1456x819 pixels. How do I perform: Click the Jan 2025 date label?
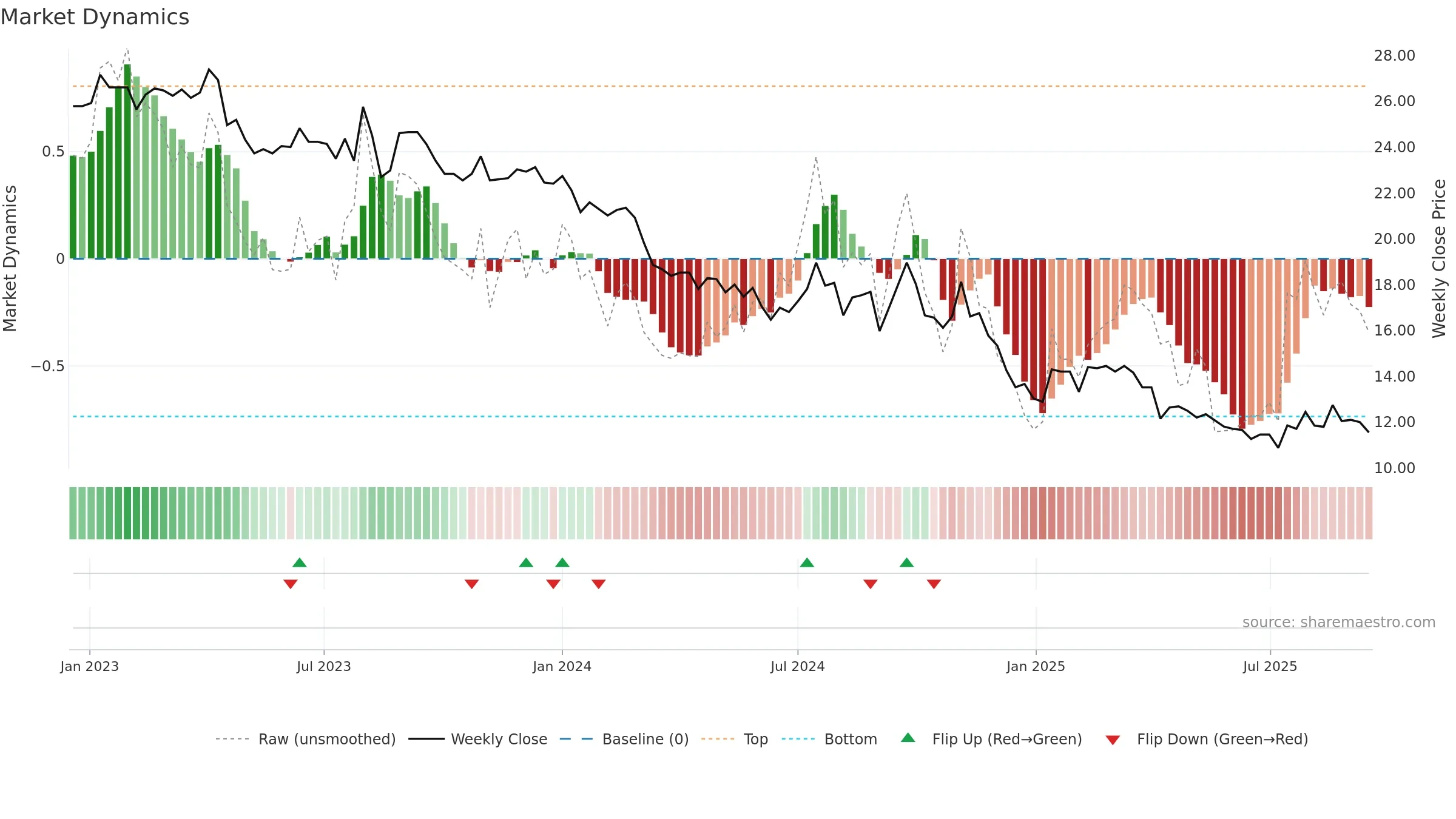click(1036, 666)
